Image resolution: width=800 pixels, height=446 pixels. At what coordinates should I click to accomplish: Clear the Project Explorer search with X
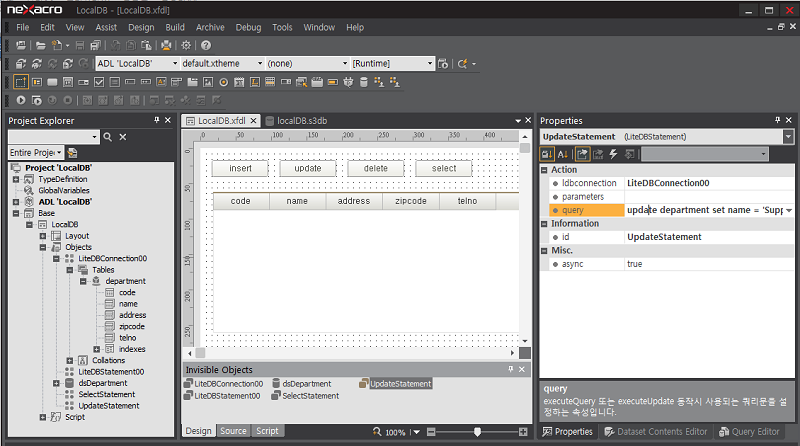[123, 137]
